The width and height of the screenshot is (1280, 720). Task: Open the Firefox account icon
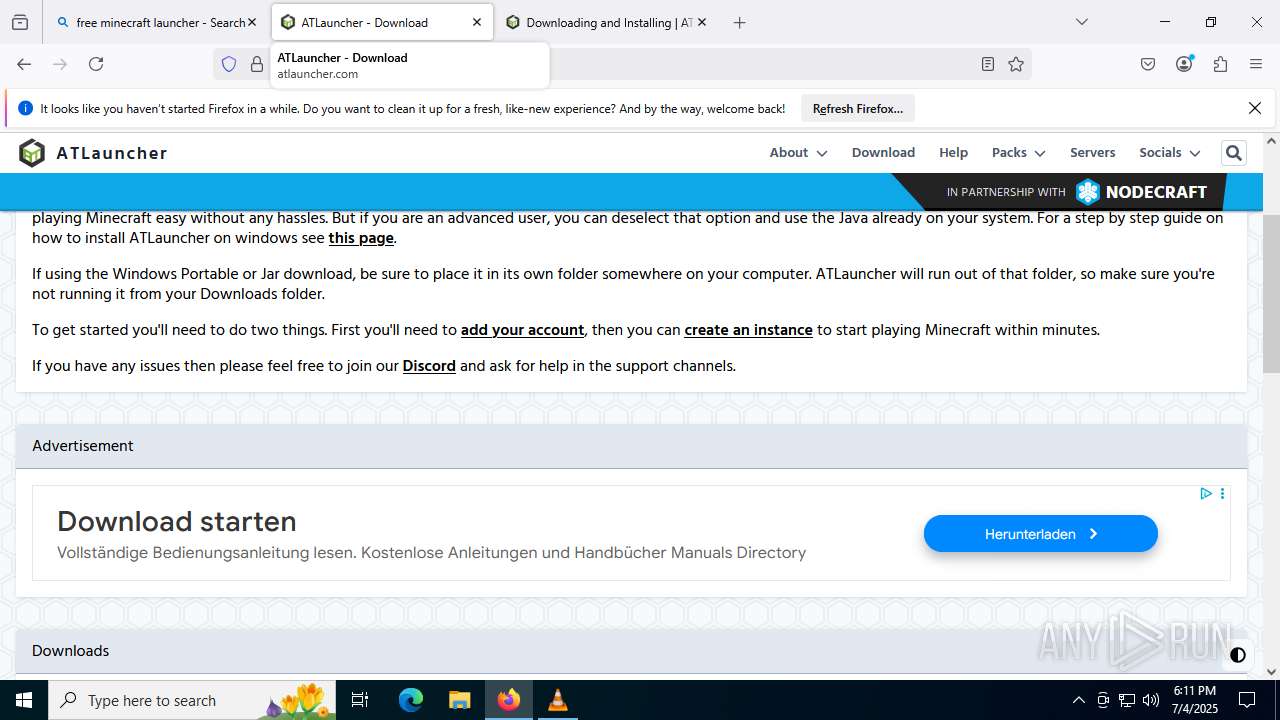[1184, 64]
